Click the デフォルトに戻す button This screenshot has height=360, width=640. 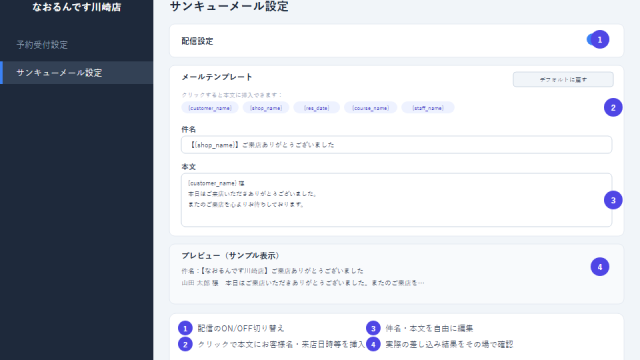563,80
